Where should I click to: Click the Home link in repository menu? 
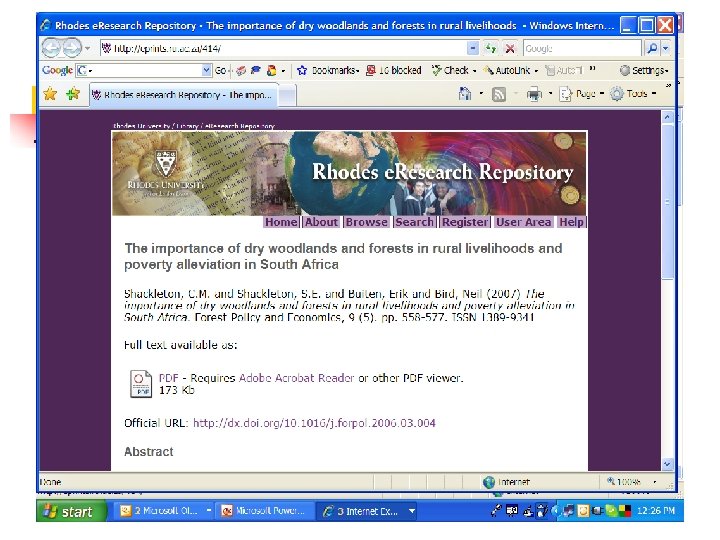281,222
